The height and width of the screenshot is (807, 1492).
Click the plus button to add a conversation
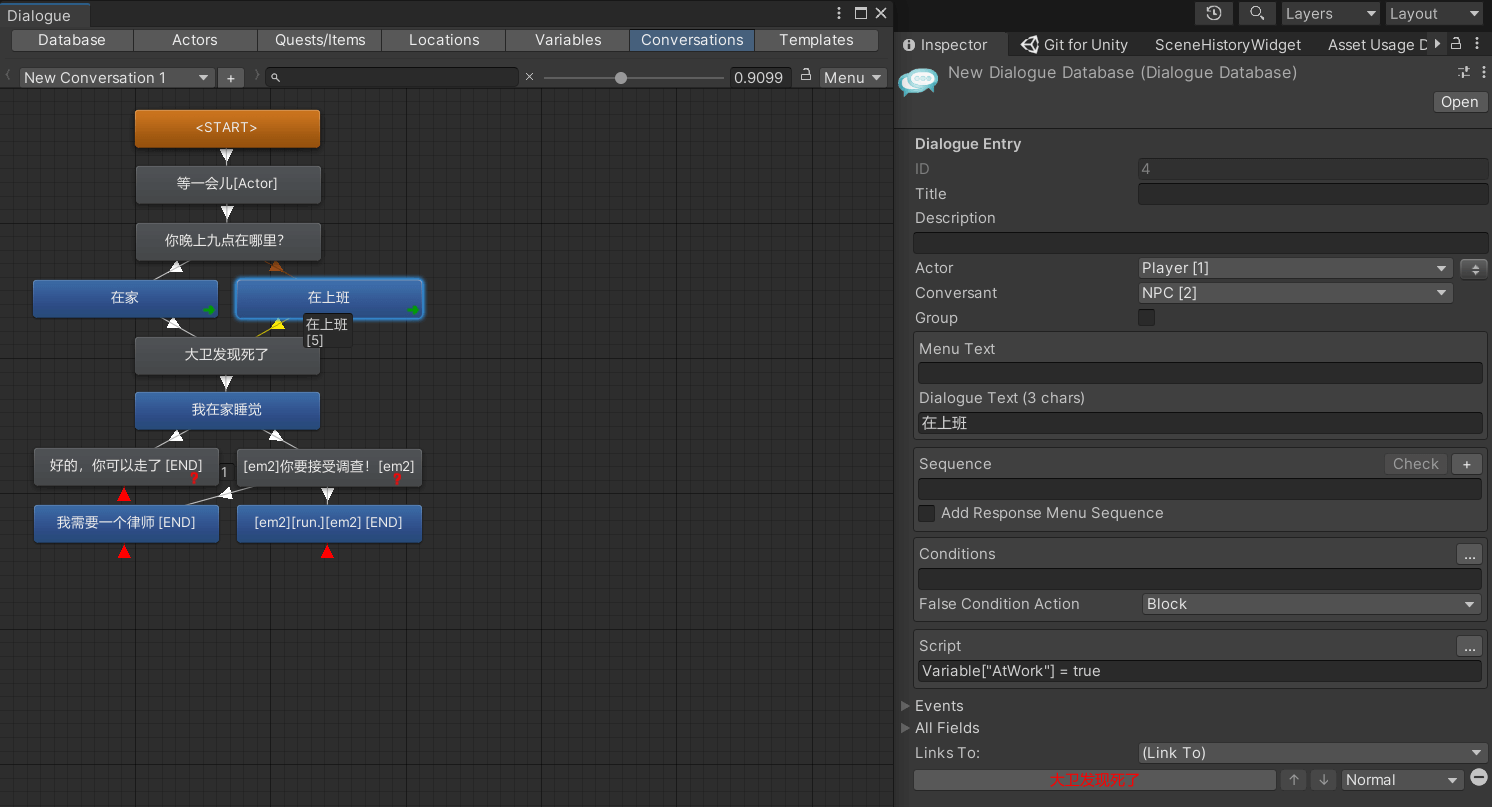230,77
